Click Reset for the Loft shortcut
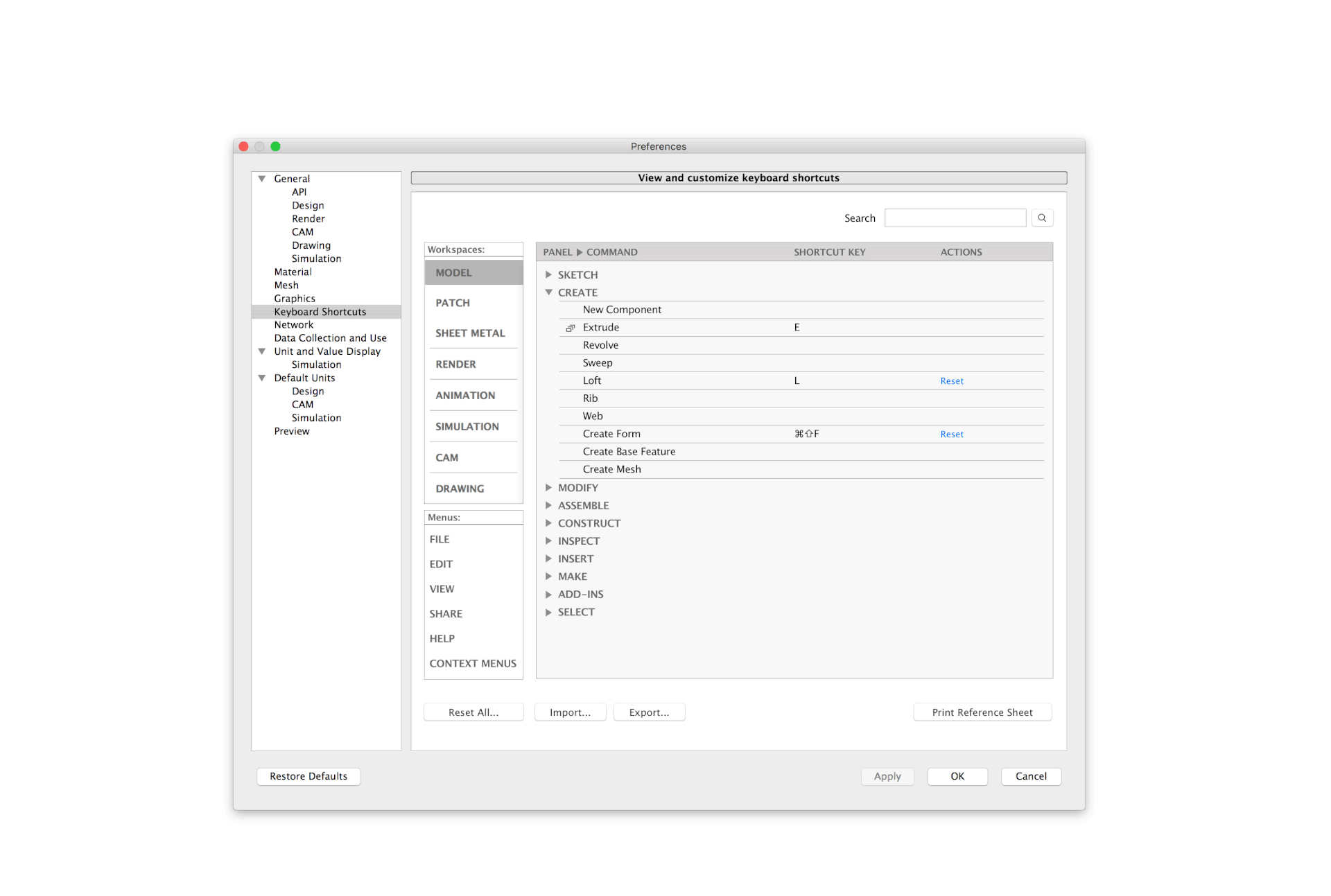 coord(952,381)
